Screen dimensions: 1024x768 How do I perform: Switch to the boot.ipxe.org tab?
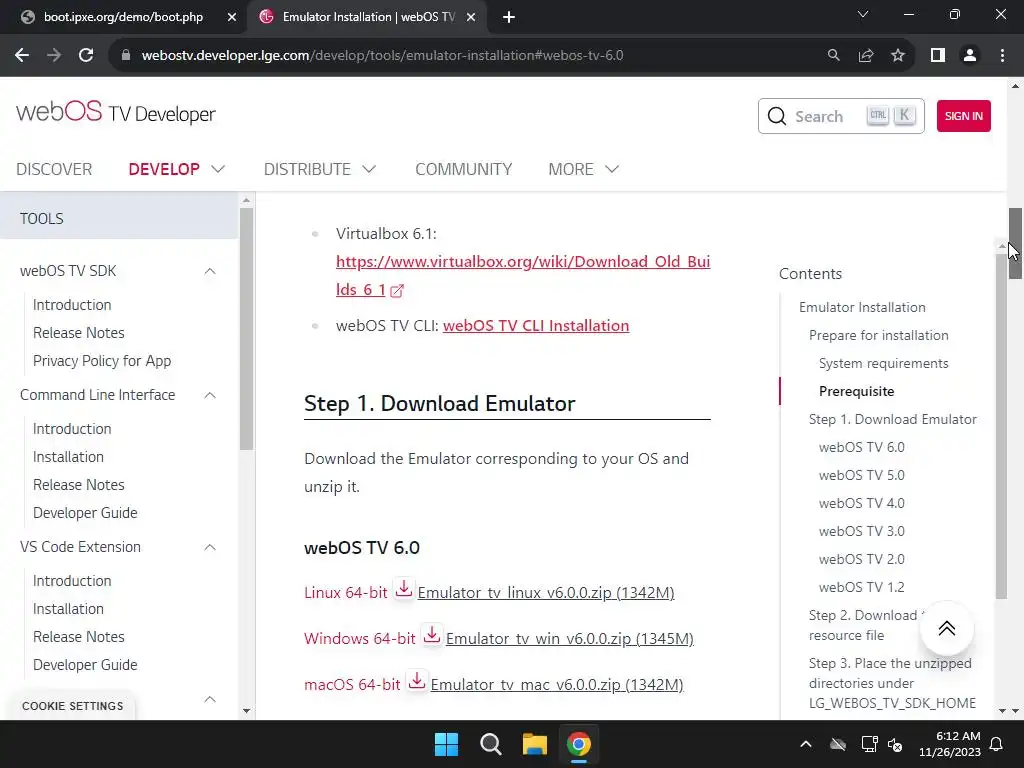pos(123,17)
